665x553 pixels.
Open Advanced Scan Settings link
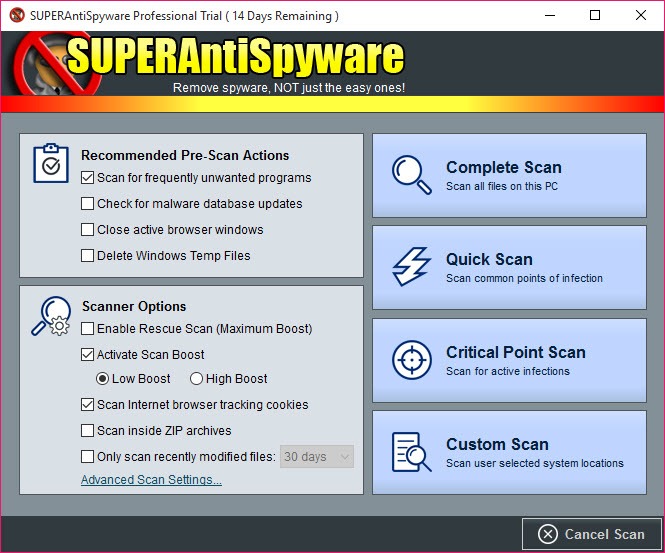151,480
